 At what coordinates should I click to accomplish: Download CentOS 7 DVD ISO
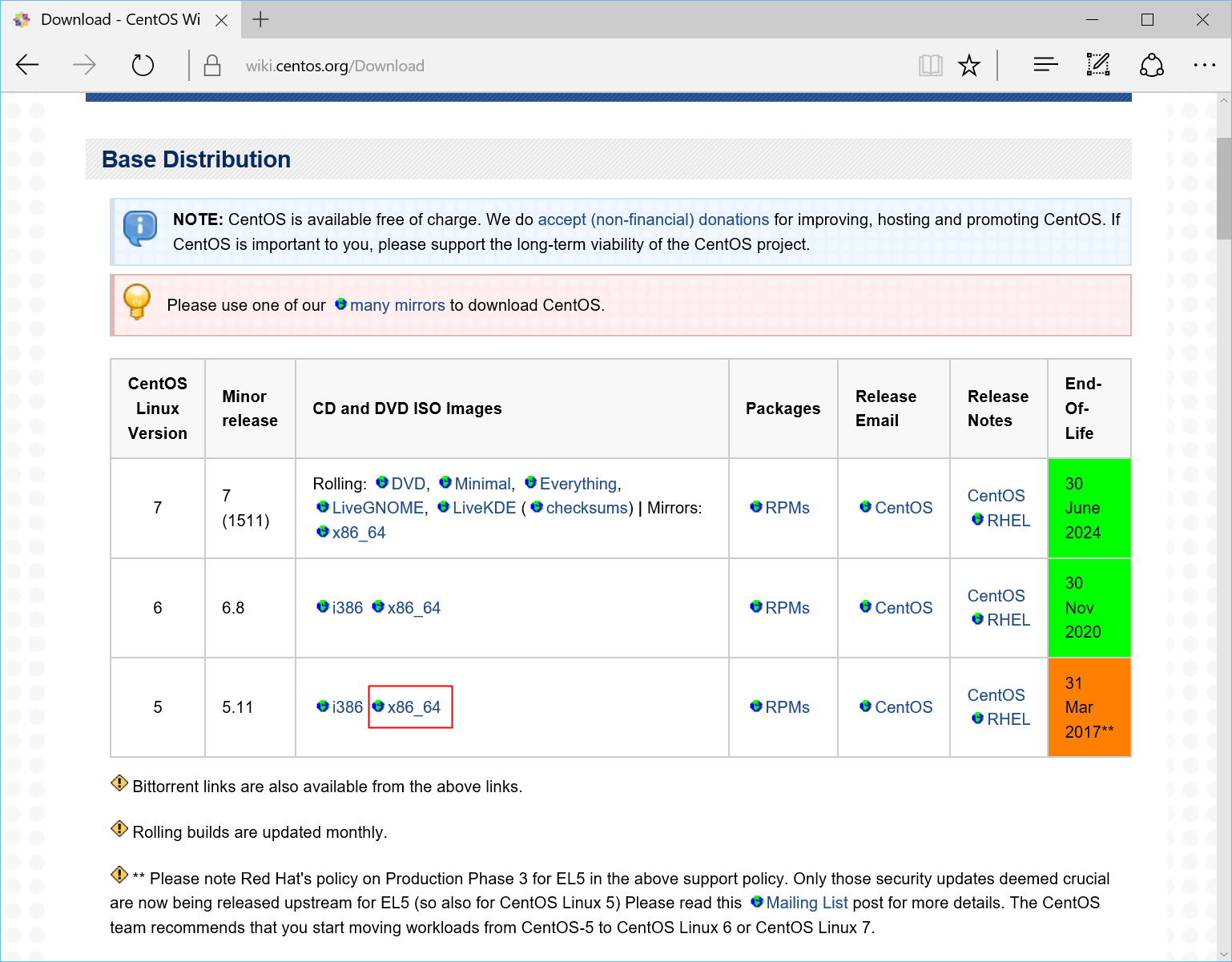[401, 484]
